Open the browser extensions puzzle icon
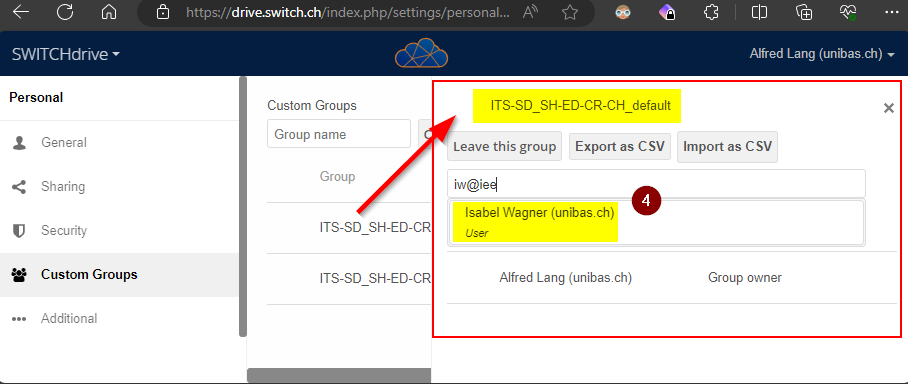The height and width of the screenshot is (384, 908). (711, 12)
